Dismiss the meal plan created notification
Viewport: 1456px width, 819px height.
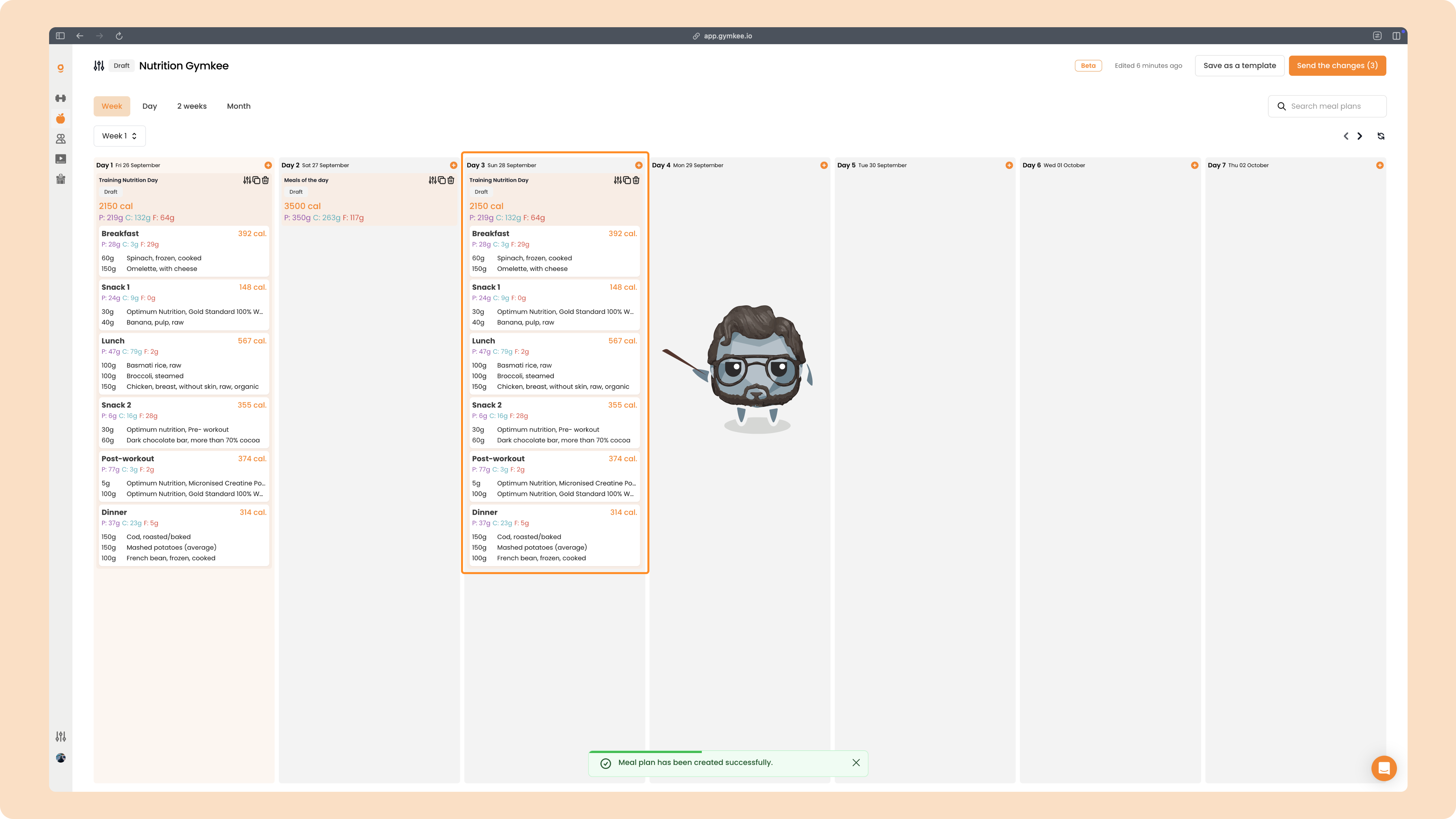coord(856,763)
